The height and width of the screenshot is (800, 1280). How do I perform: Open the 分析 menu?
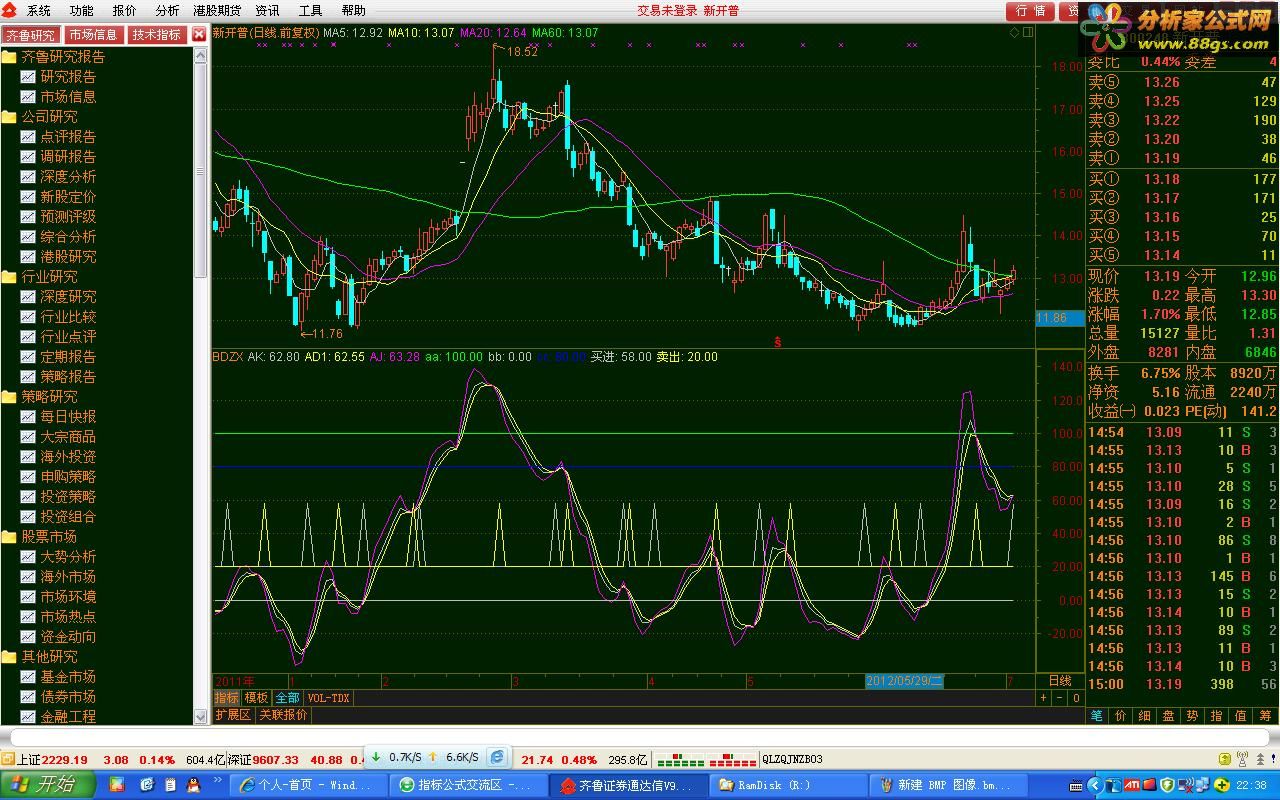[x=168, y=11]
